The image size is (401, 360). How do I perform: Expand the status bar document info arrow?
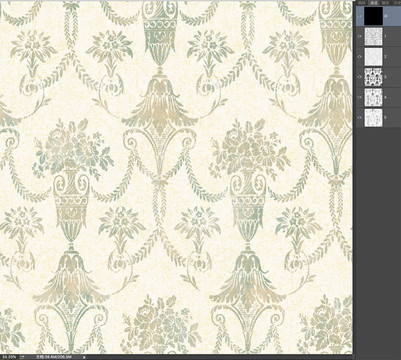click(x=85, y=357)
